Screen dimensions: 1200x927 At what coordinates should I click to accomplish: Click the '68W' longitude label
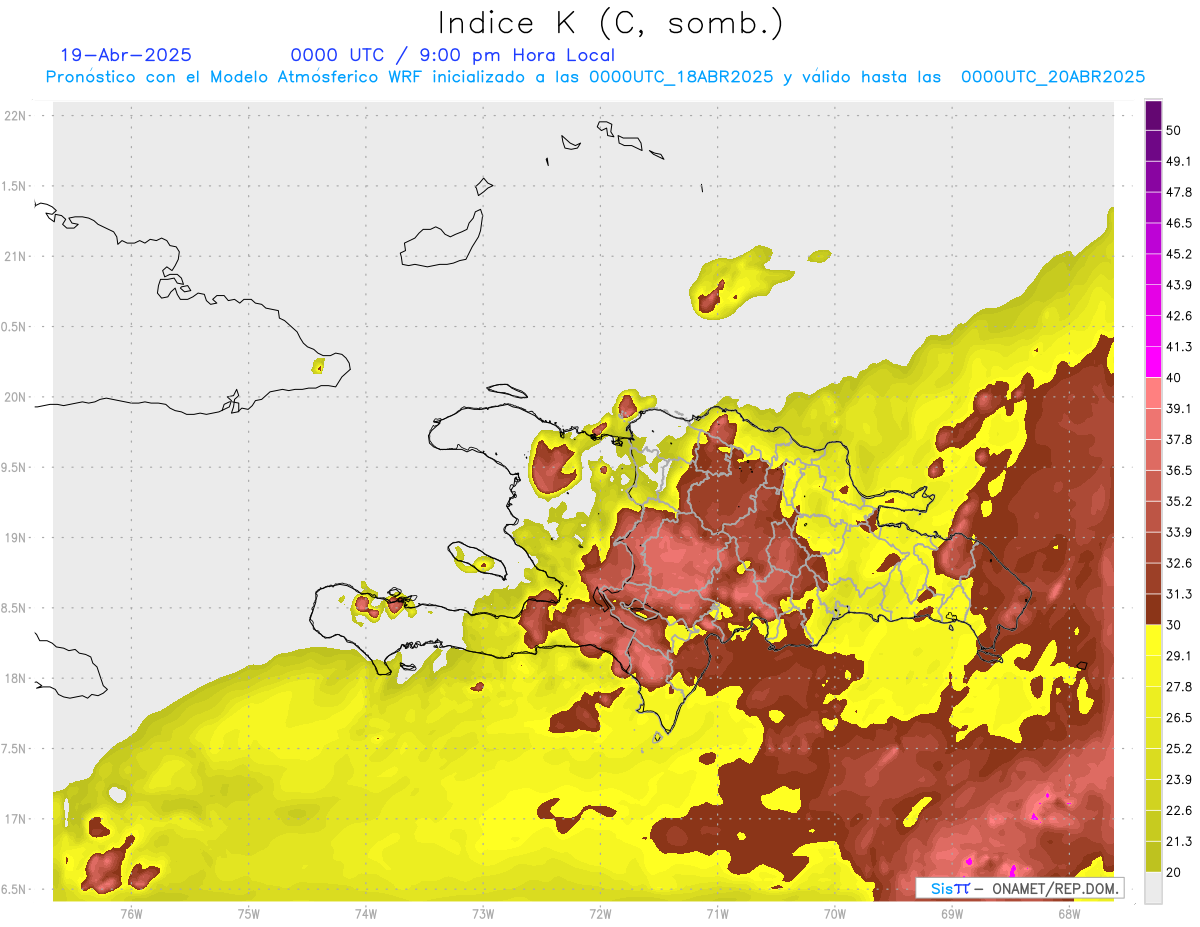coord(1069,913)
